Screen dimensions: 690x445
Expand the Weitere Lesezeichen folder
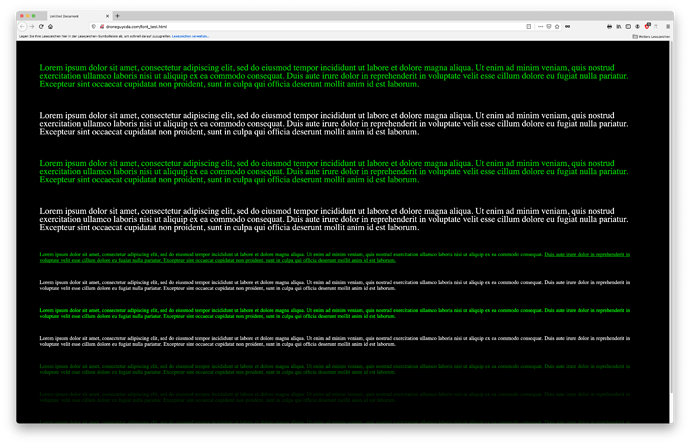[x=651, y=36]
